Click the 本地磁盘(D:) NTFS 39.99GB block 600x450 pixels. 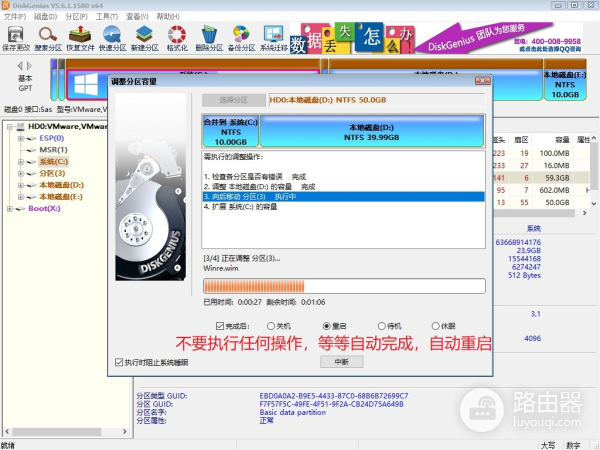tap(372, 131)
